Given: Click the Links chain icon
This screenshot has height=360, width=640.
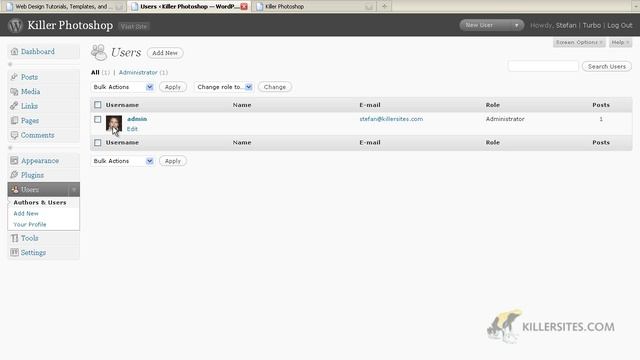Looking at the screenshot, I should click(x=14, y=106).
